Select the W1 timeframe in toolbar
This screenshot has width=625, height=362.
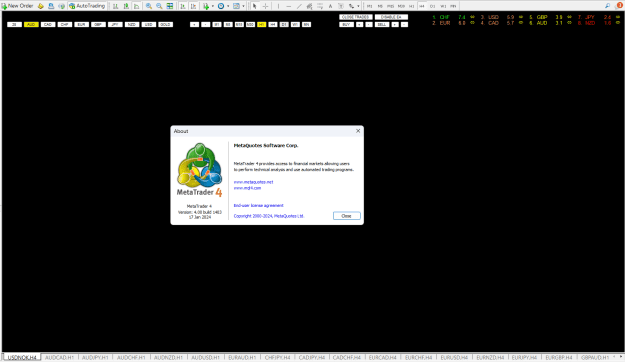[x=443, y=6]
